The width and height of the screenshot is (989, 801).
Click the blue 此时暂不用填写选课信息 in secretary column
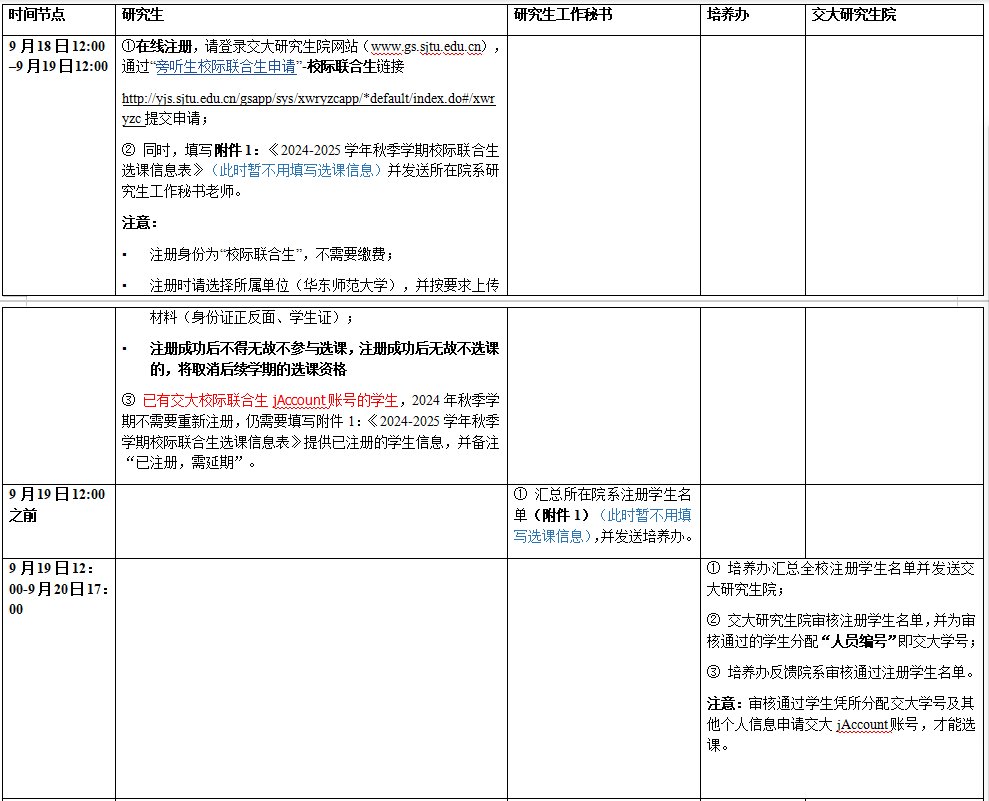click(x=602, y=525)
